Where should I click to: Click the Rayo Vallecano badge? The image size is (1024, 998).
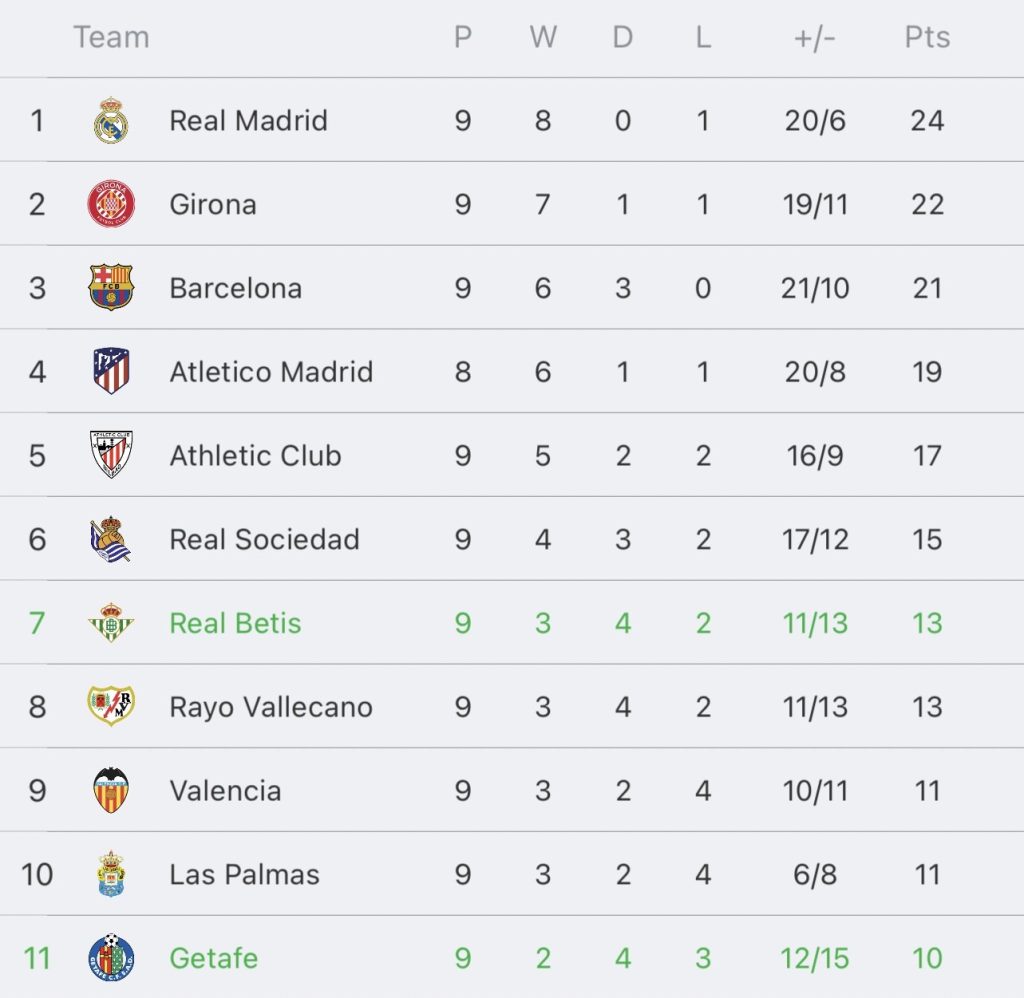(111, 706)
